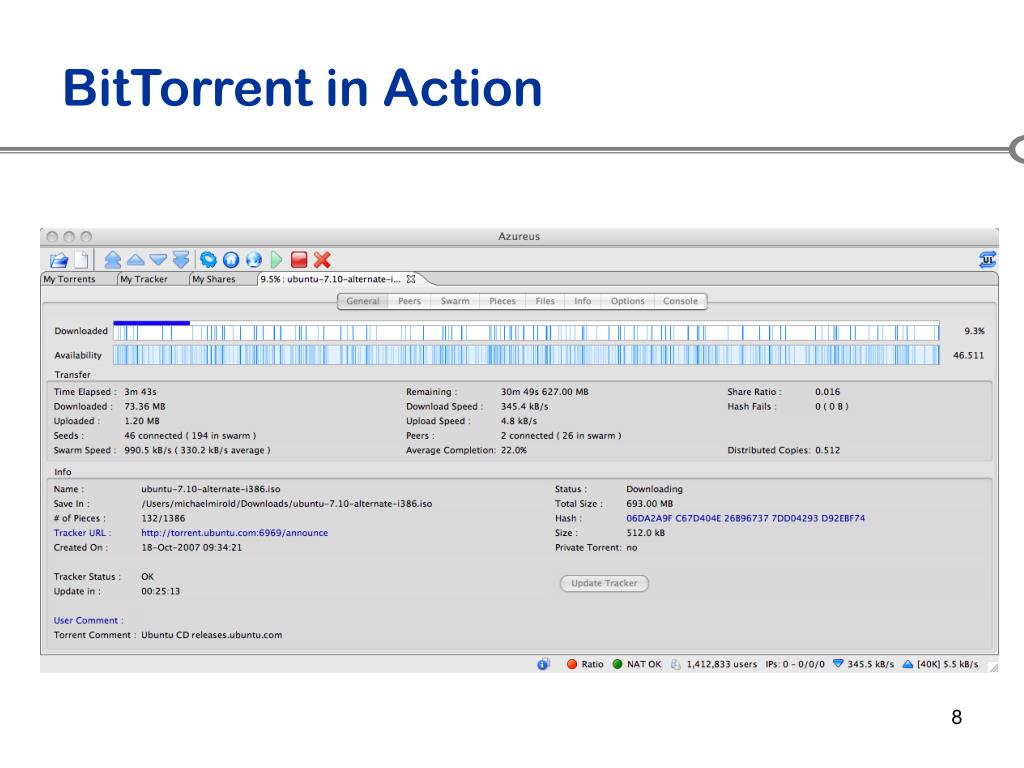The width and height of the screenshot is (1024, 768).
Task: Show the Pieces sub-tab
Action: [502, 301]
